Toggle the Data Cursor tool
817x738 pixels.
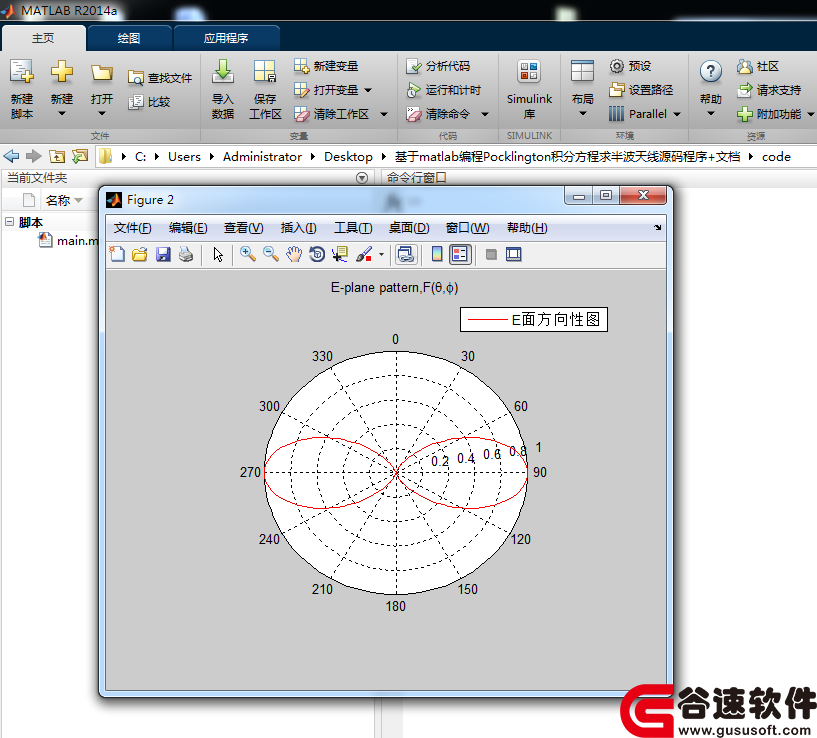[x=340, y=254]
